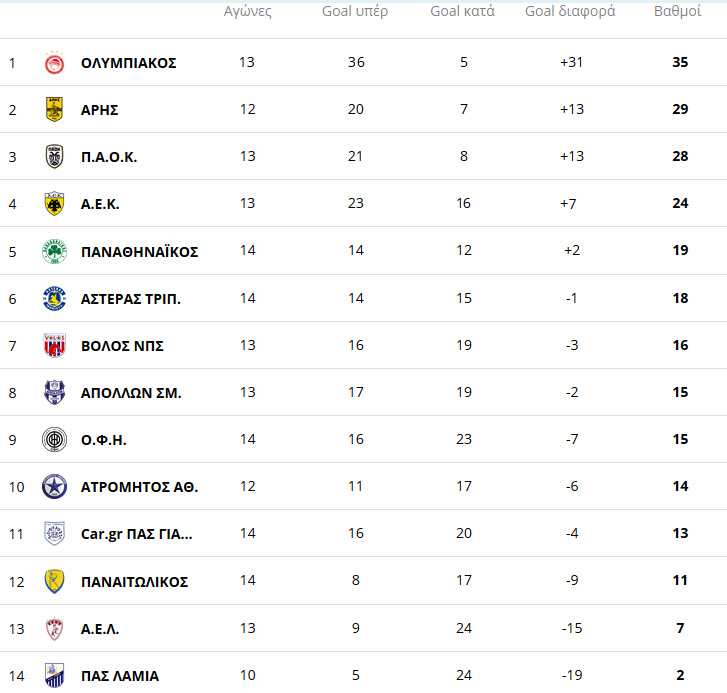
Task: Click the Ο.Φ.Η. circular black crest
Action: pyautogui.click(x=54, y=439)
